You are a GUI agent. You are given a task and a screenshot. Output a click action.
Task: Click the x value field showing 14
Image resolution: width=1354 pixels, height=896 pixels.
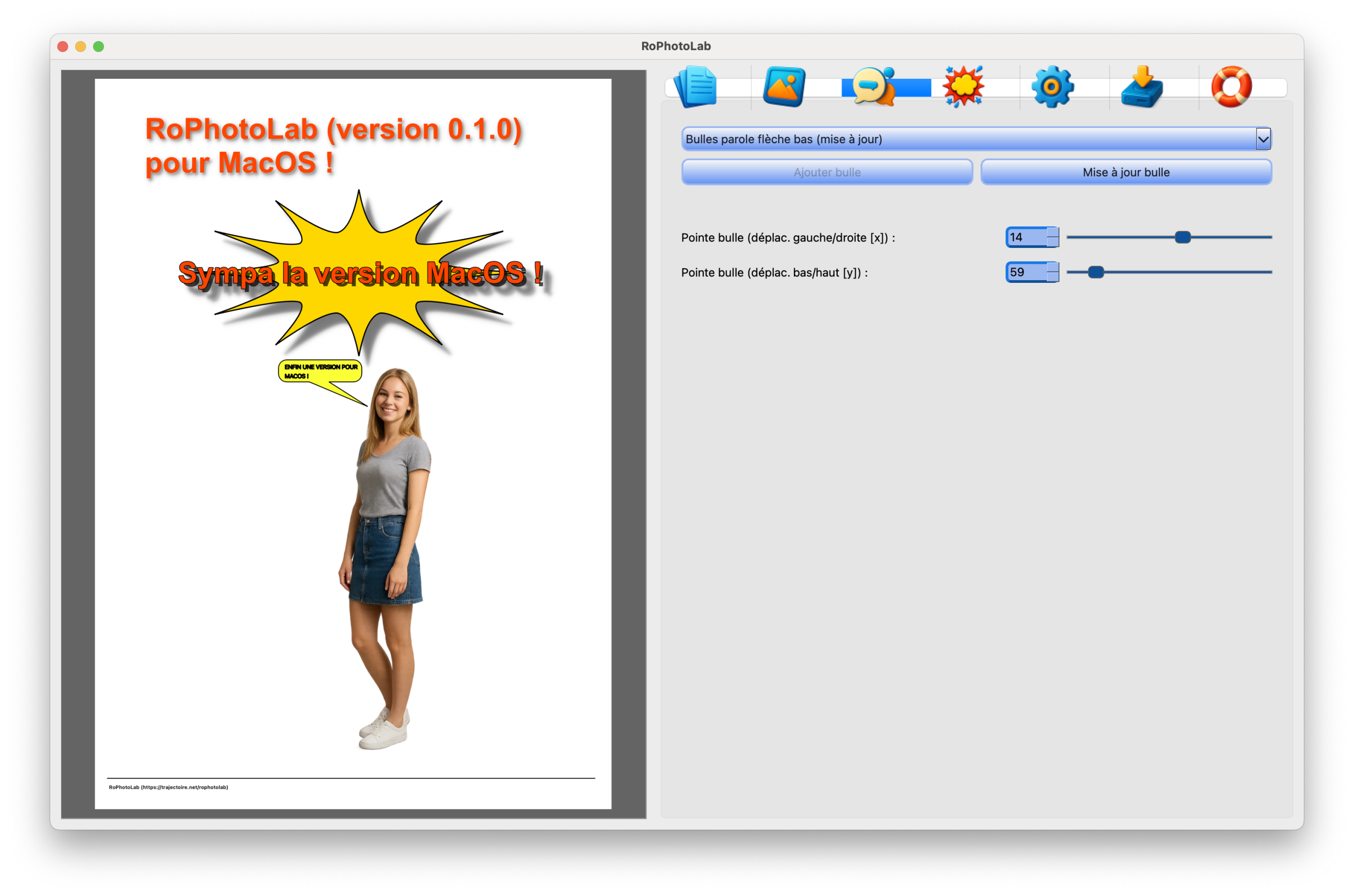coord(1026,237)
